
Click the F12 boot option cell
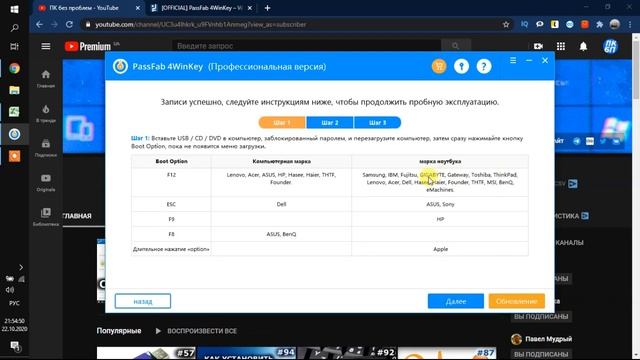click(171, 182)
